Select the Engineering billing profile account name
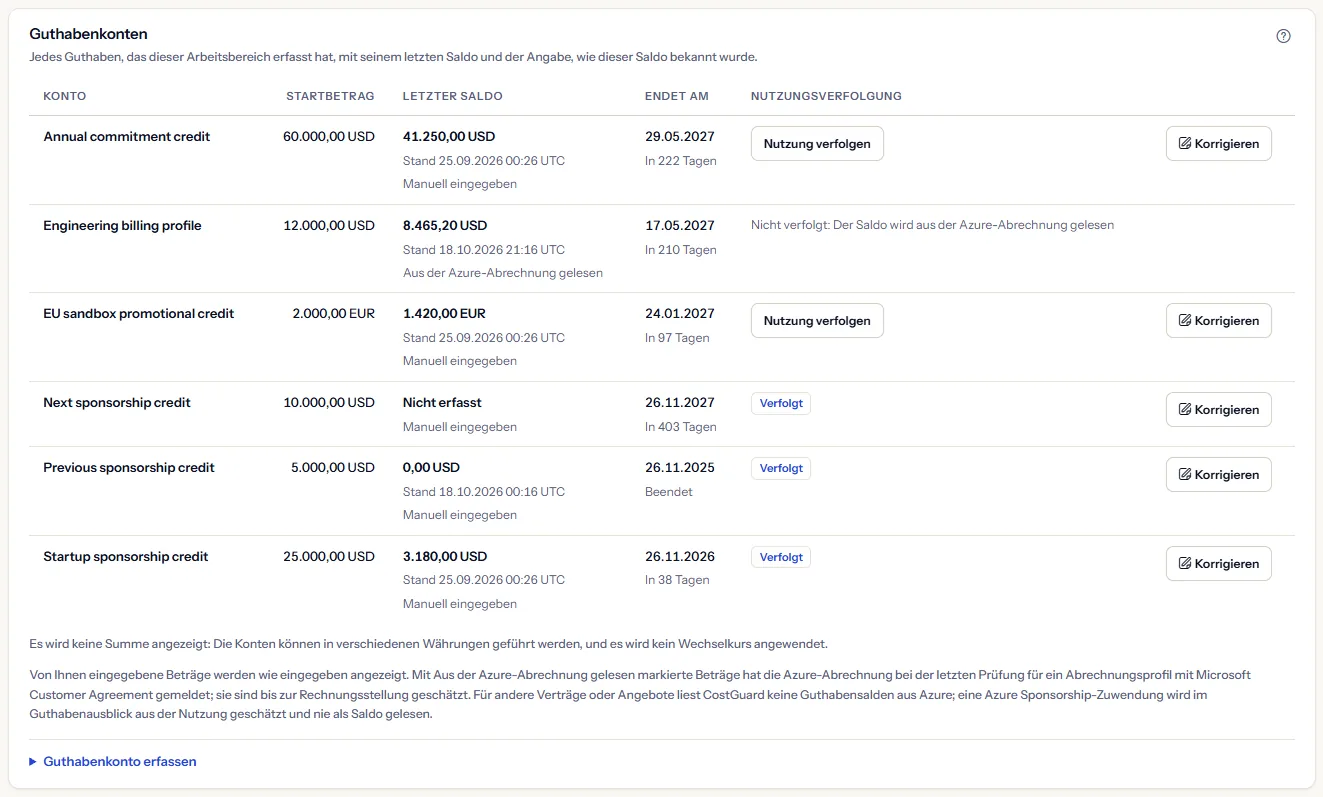The width and height of the screenshot is (1323, 797). 122,225
